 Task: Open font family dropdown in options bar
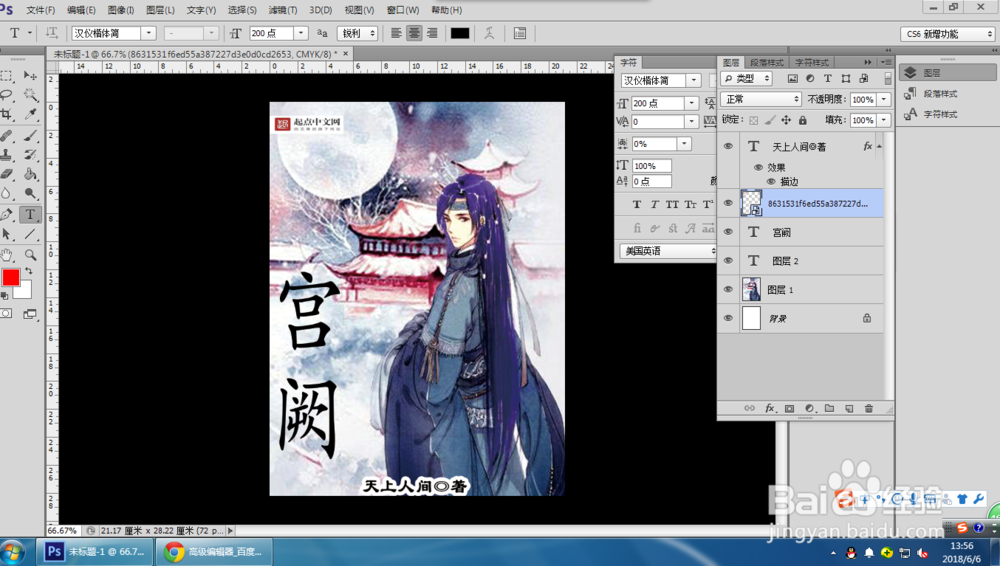pyautogui.click(x=149, y=33)
